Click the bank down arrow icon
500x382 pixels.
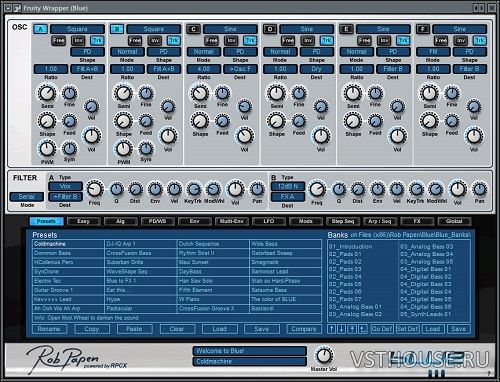coord(342,329)
